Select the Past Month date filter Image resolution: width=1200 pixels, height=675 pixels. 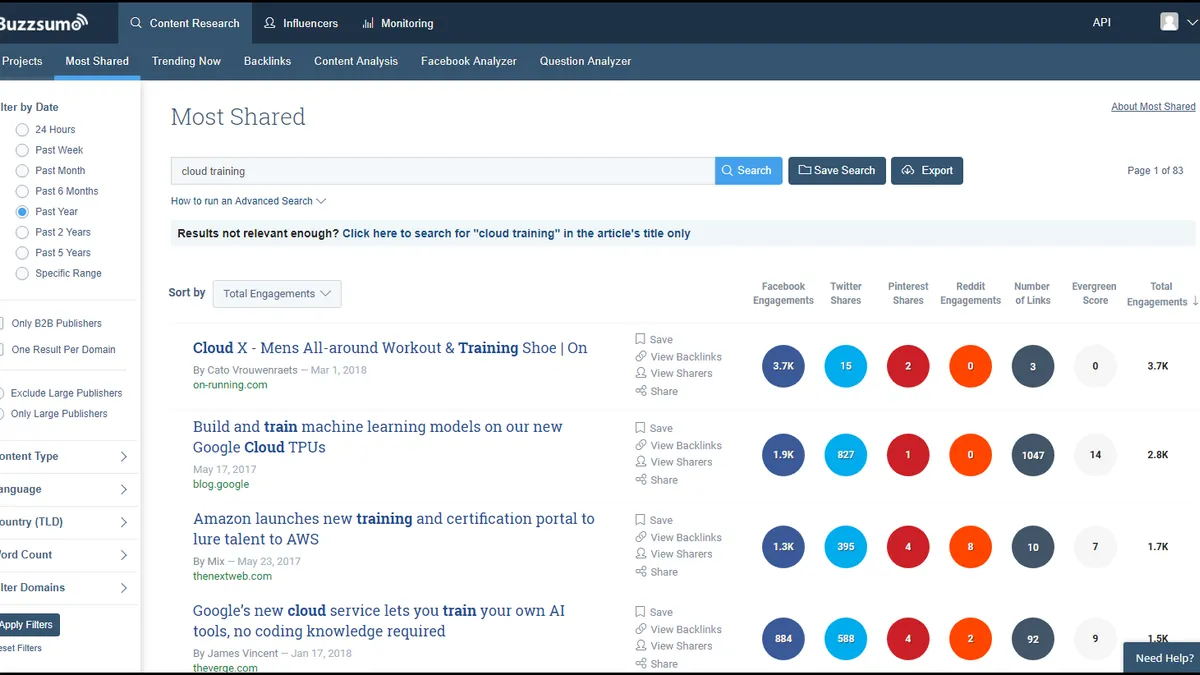point(22,171)
